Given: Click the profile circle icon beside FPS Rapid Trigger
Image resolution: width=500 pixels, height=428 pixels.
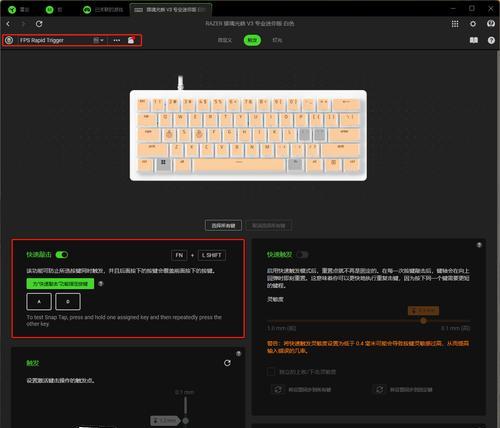Looking at the screenshot, I should 9,40.
